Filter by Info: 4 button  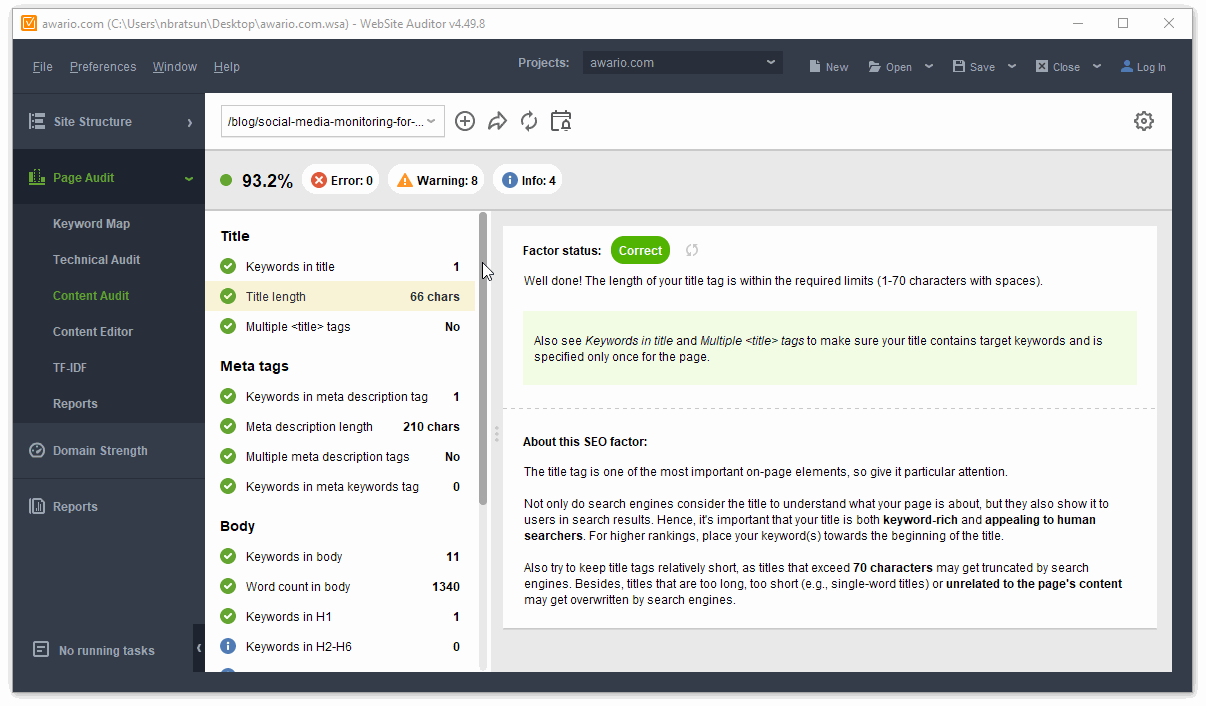click(x=527, y=180)
